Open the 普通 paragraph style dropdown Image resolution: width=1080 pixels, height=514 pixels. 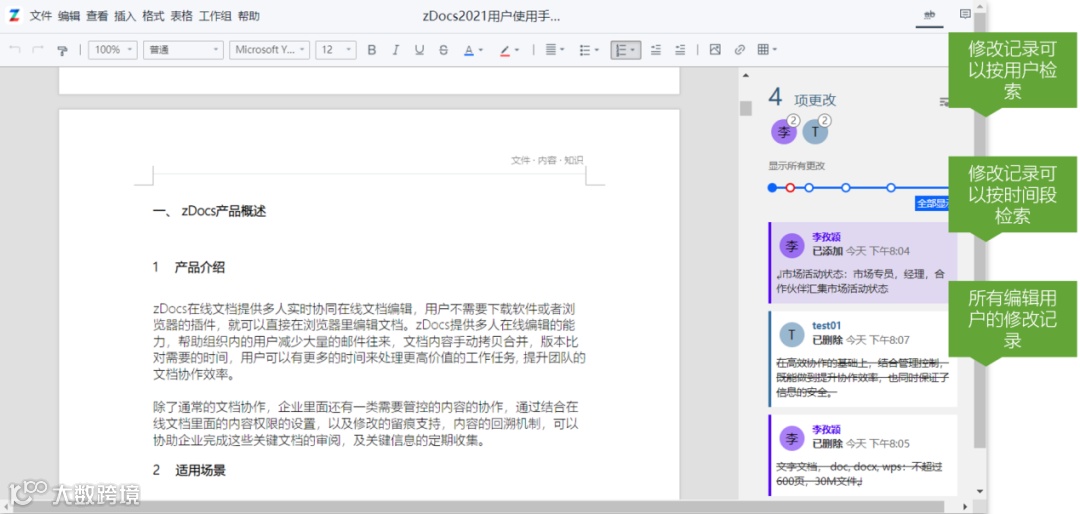tap(183, 50)
